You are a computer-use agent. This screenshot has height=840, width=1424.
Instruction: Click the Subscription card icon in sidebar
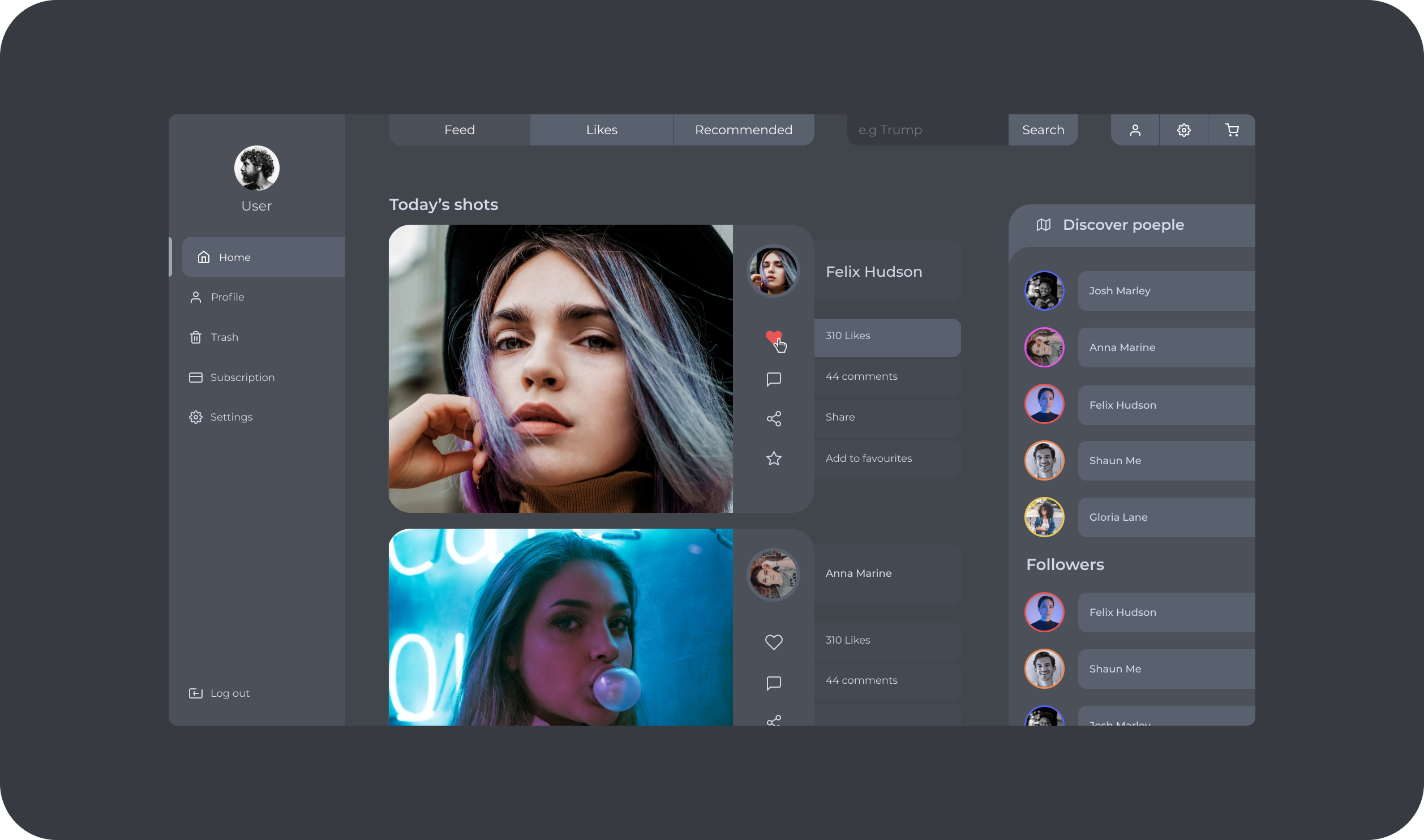196,377
